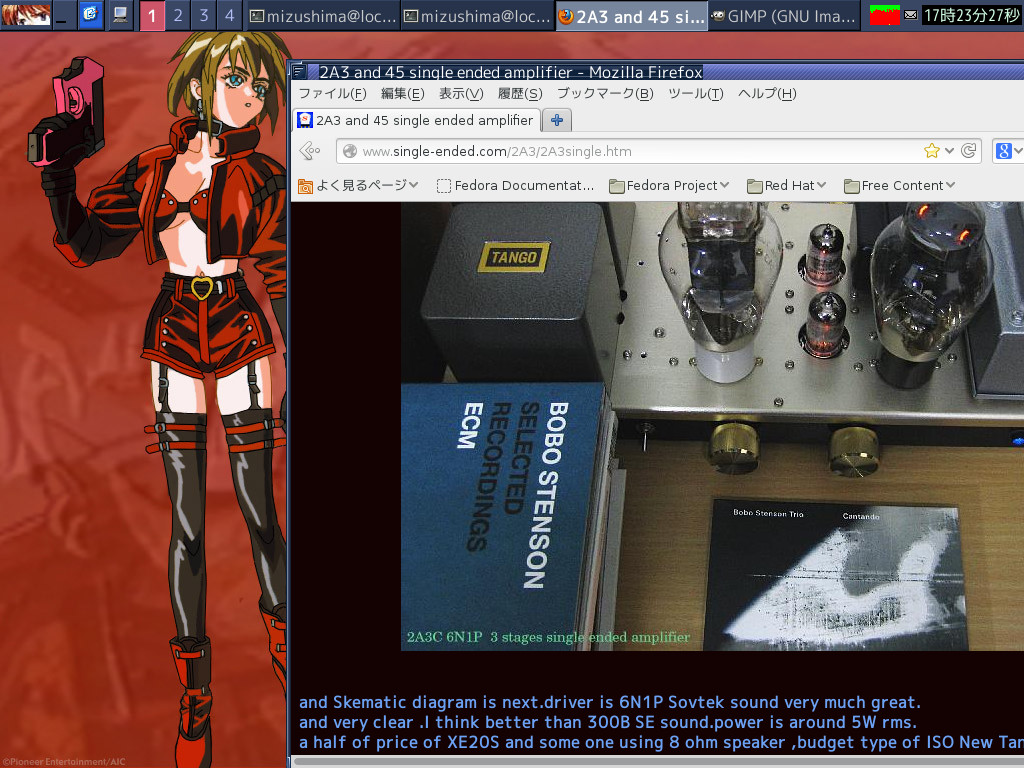1024x768 pixels.
Task: Switch to workspace 2 in the pager
Action: point(178,15)
